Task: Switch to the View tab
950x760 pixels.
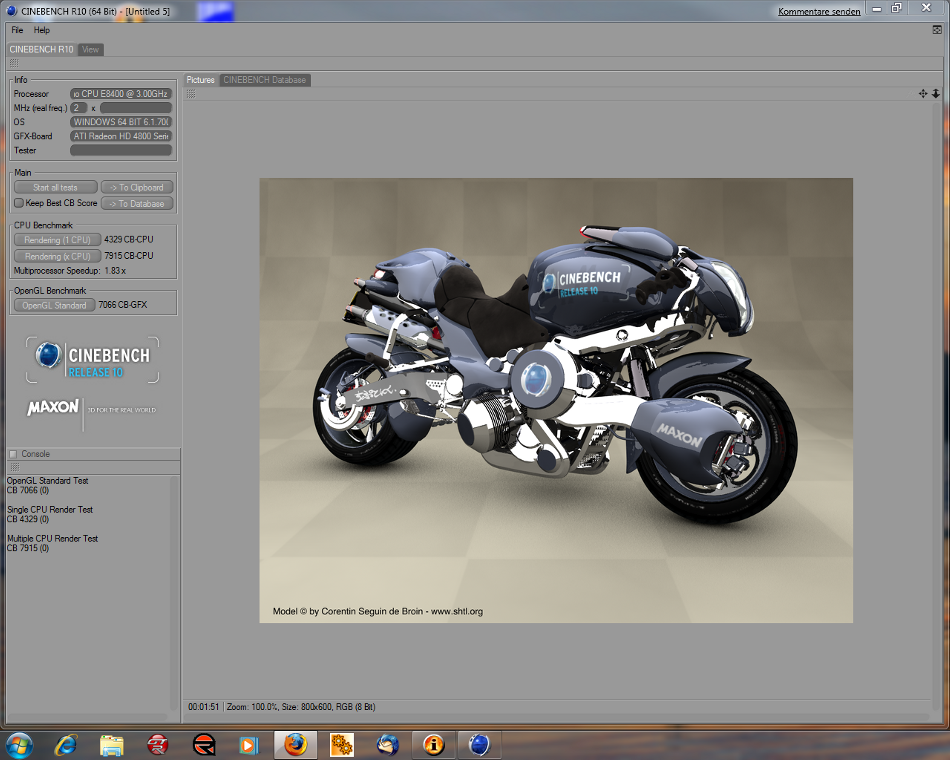Action: (90, 50)
